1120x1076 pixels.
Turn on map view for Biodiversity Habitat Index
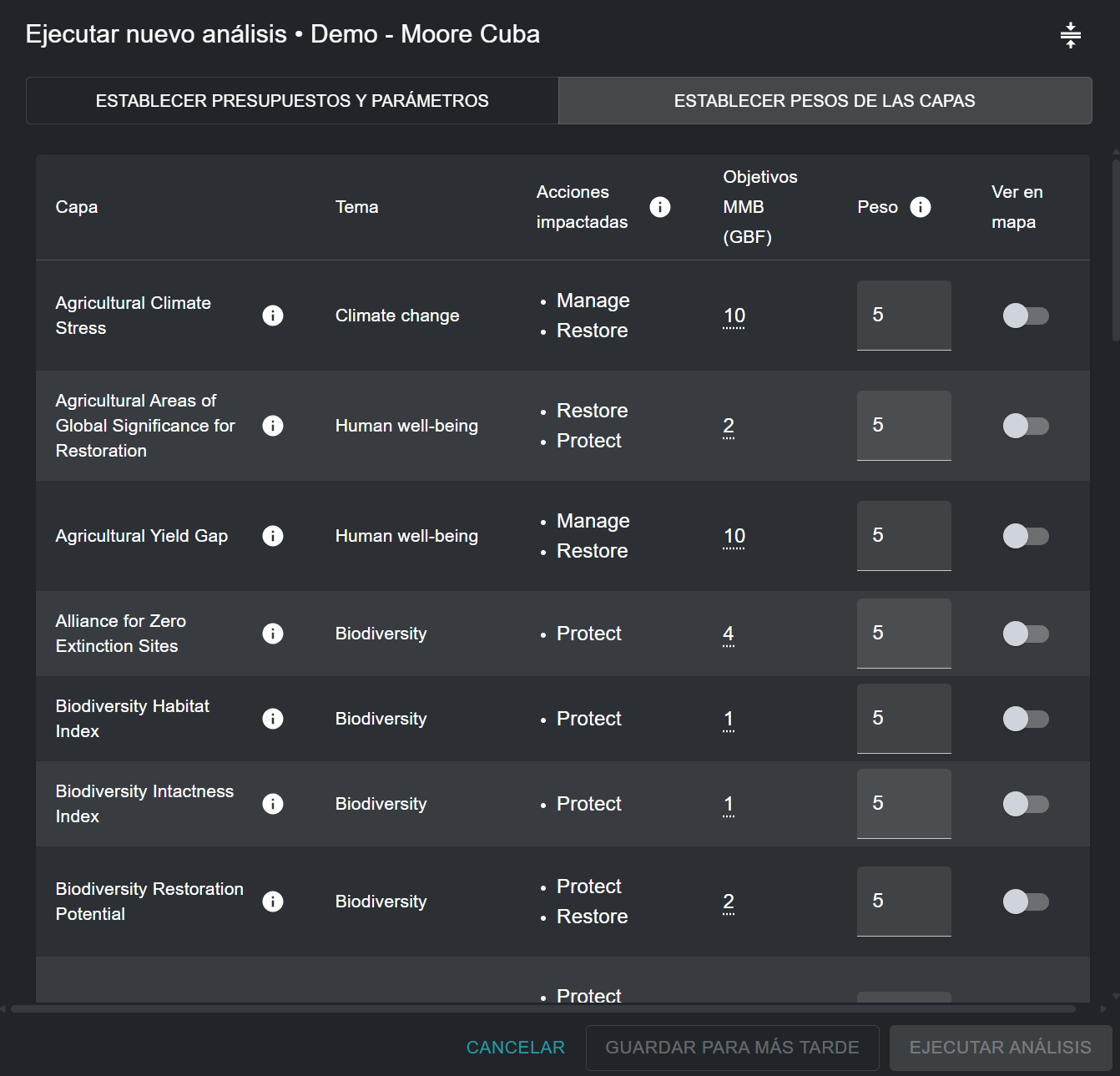click(x=1025, y=719)
